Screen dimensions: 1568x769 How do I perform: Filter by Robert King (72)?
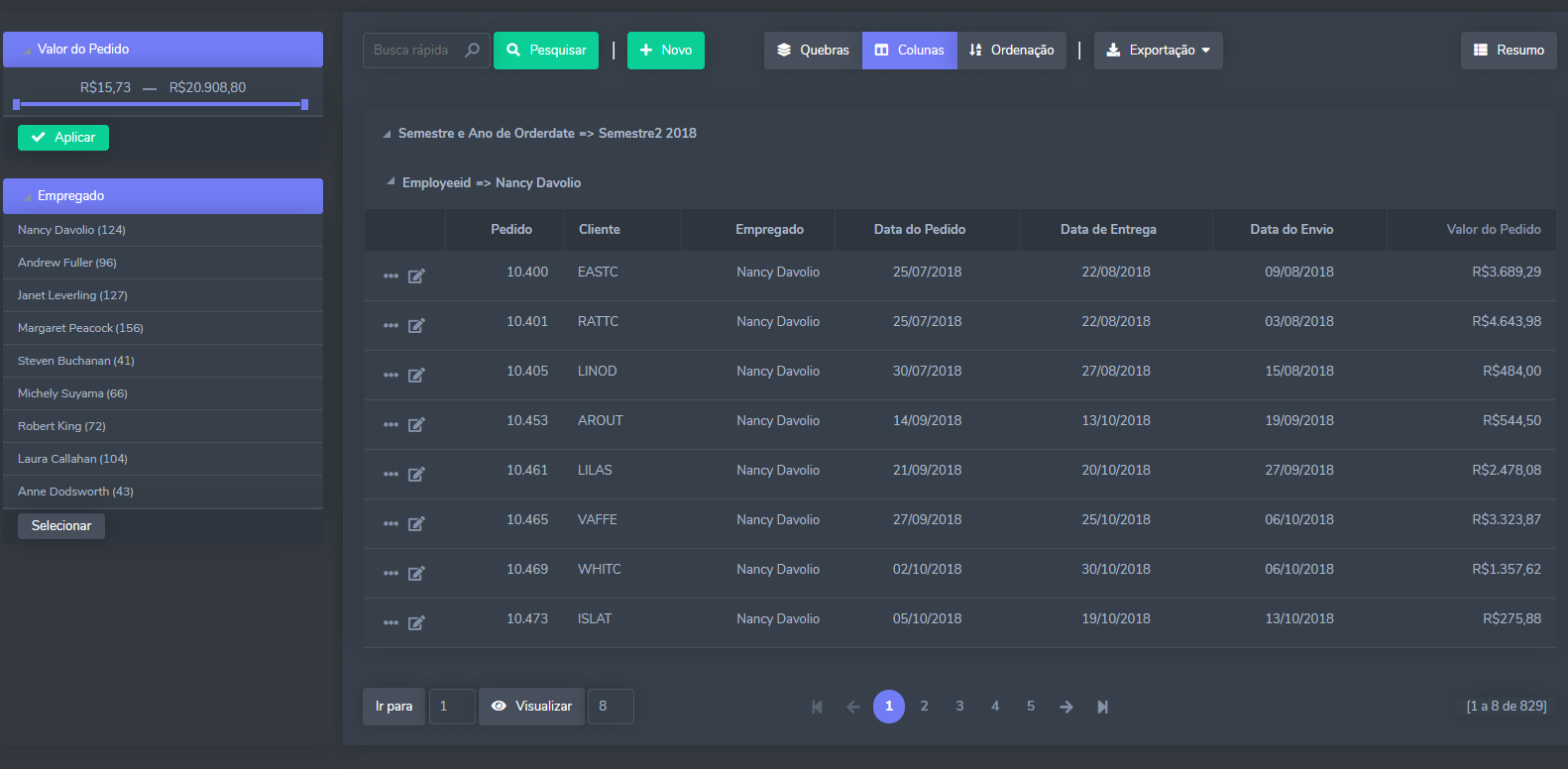[x=163, y=426]
